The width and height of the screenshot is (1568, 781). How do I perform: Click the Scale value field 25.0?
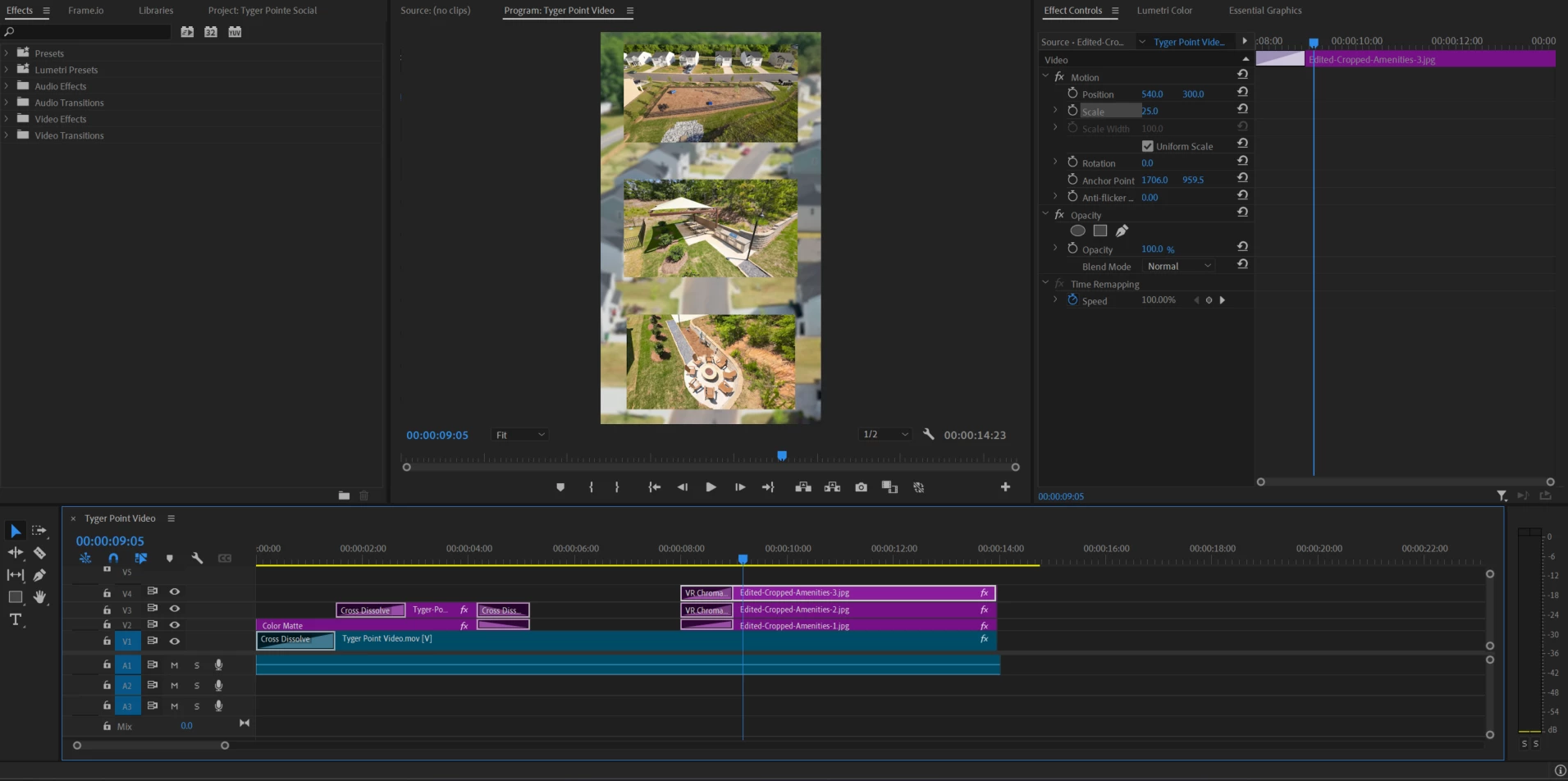[1150, 112]
